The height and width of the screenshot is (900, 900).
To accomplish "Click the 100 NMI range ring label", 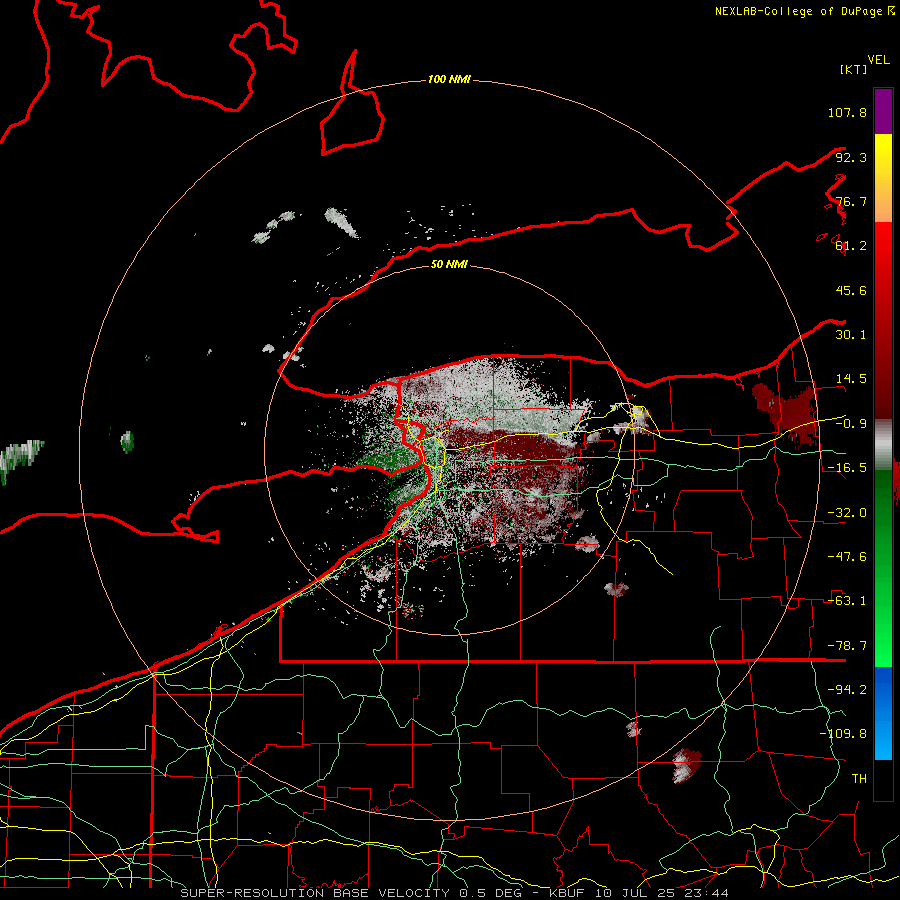I will 449,79.
